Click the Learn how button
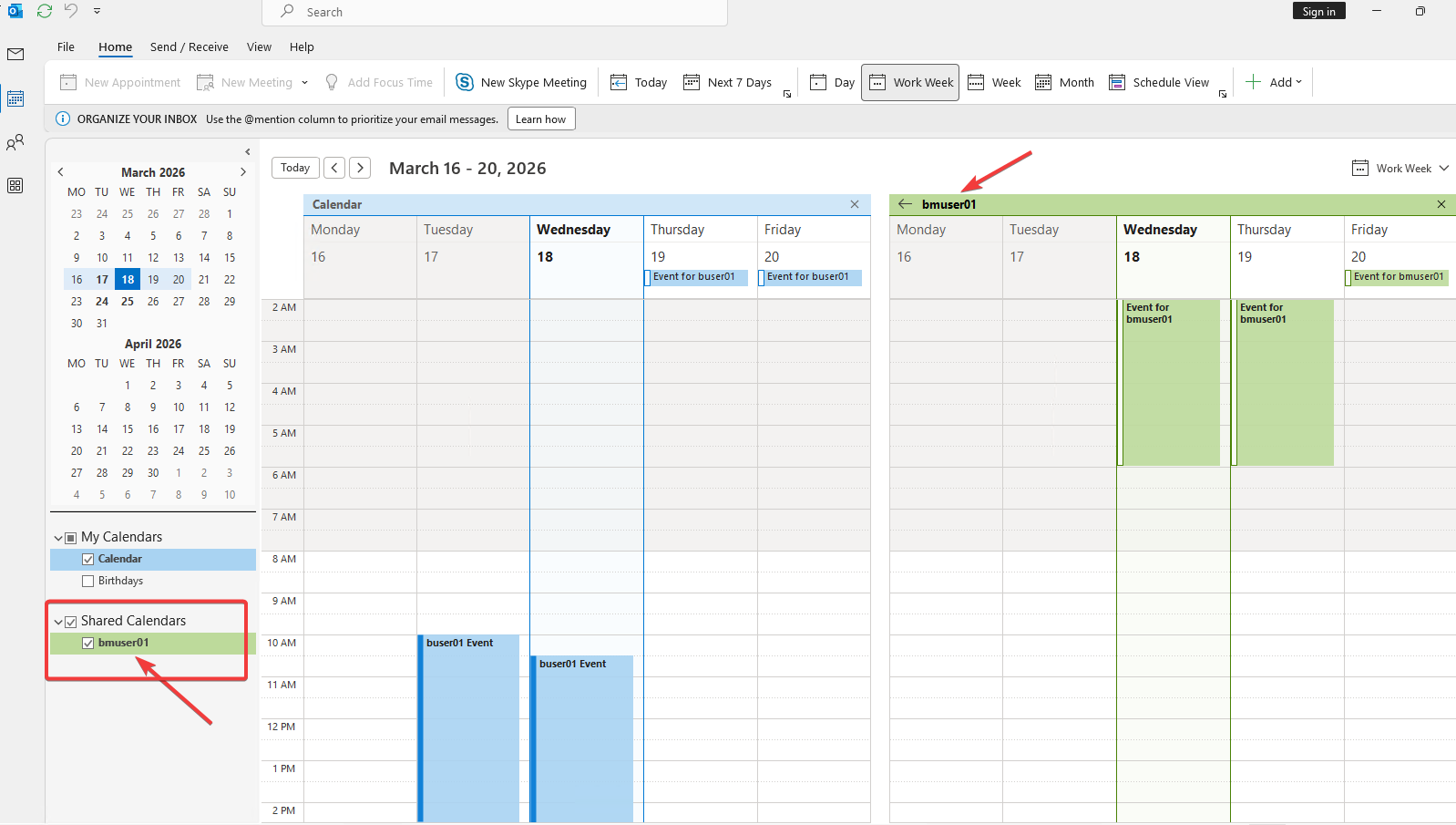The height and width of the screenshot is (825, 1456). click(x=540, y=119)
